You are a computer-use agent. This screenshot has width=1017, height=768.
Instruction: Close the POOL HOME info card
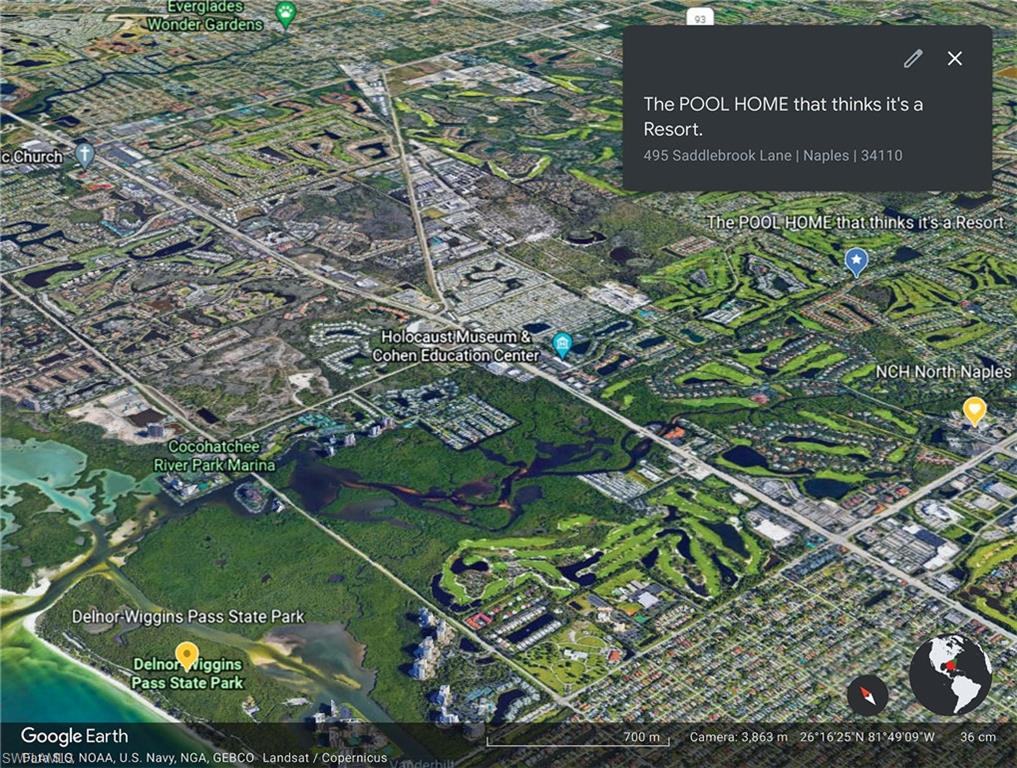pos(955,59)
